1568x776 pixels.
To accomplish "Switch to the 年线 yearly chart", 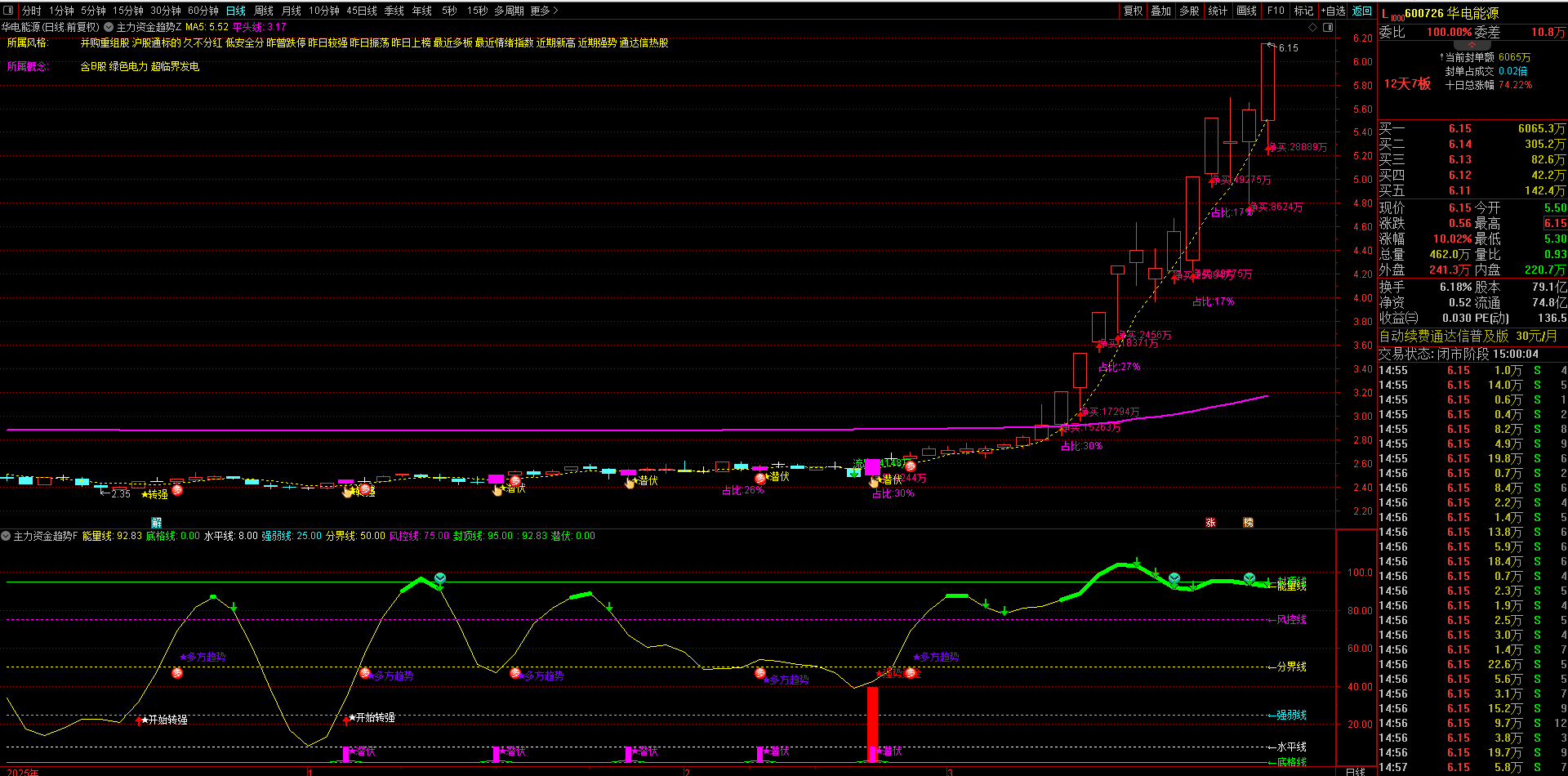I will (422, 11).
